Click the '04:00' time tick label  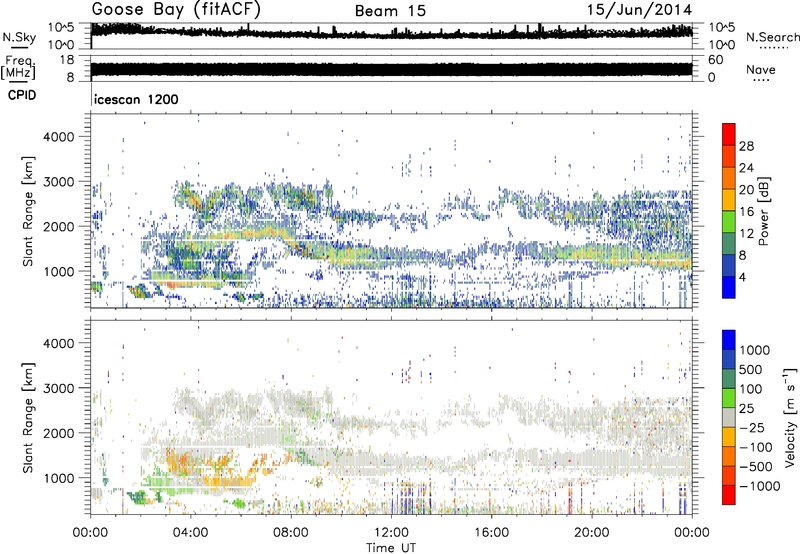tap(191, 533)
